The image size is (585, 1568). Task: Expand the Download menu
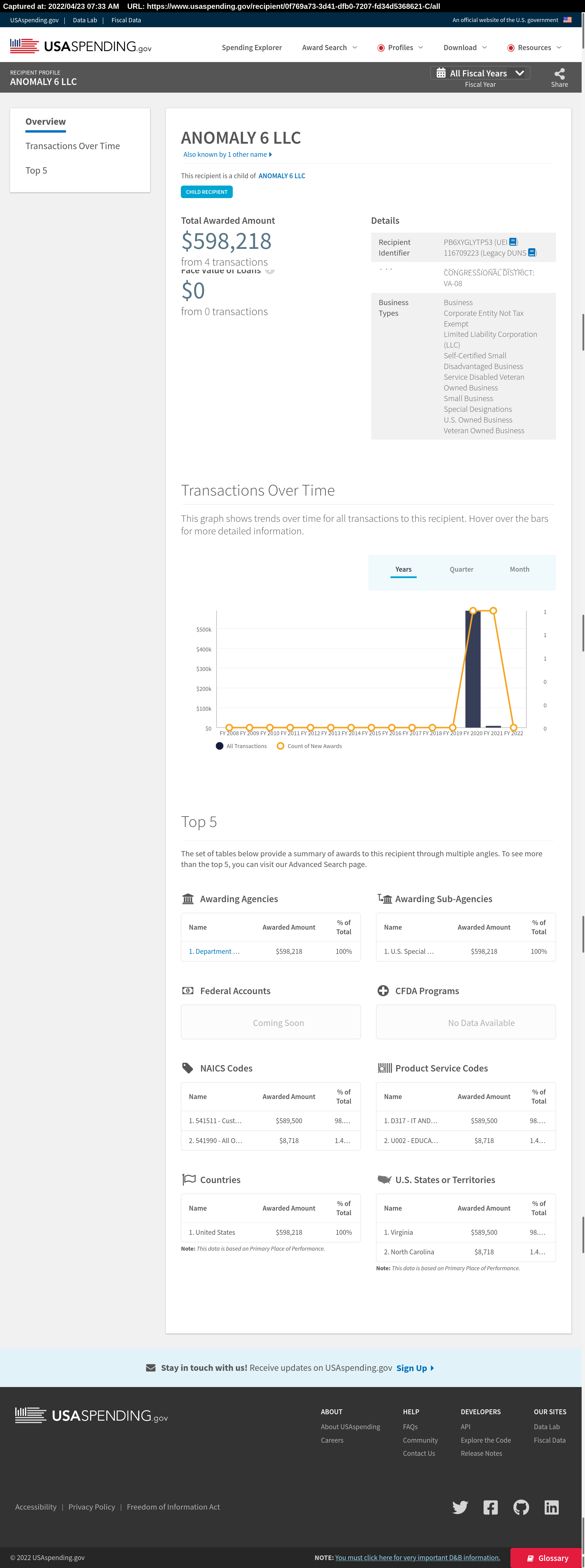[x=465, y=47]
